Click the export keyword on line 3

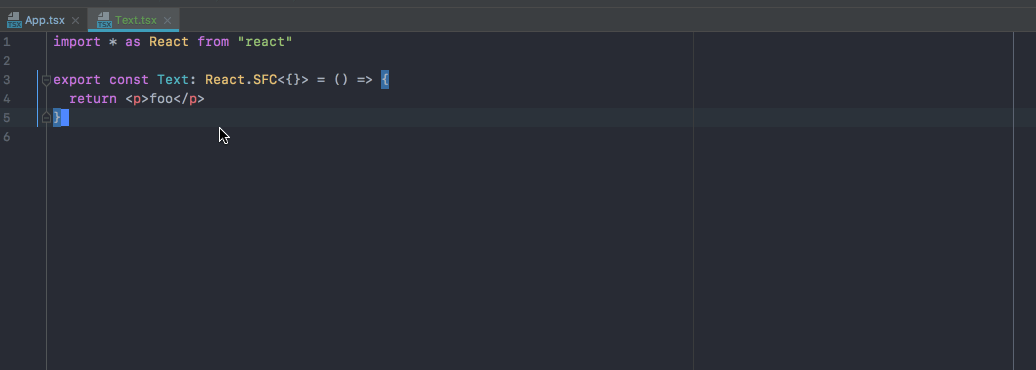[77, 80]
